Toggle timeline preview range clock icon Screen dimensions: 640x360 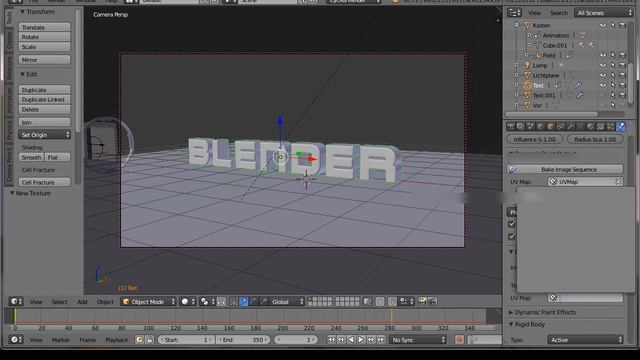(139, 340)
